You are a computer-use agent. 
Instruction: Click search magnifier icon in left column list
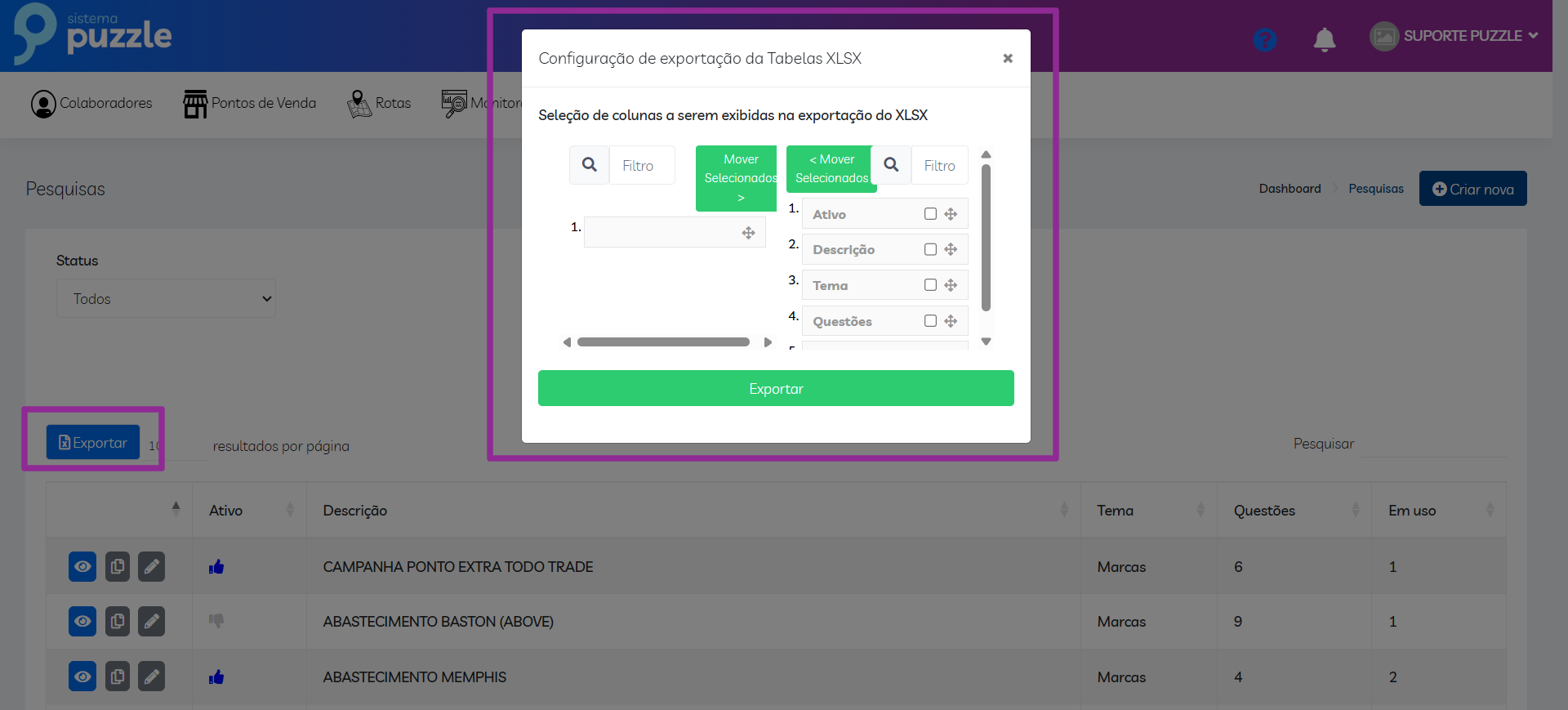(589, 165)
